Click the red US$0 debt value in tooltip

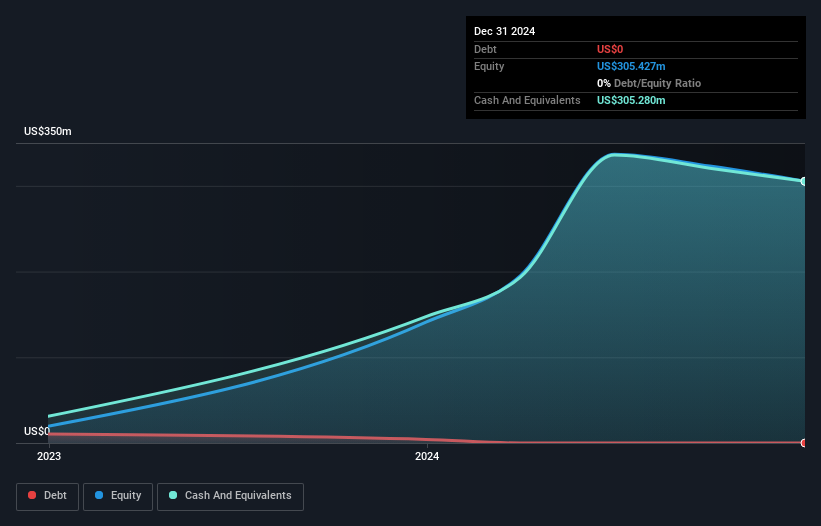tap(610, 49)
